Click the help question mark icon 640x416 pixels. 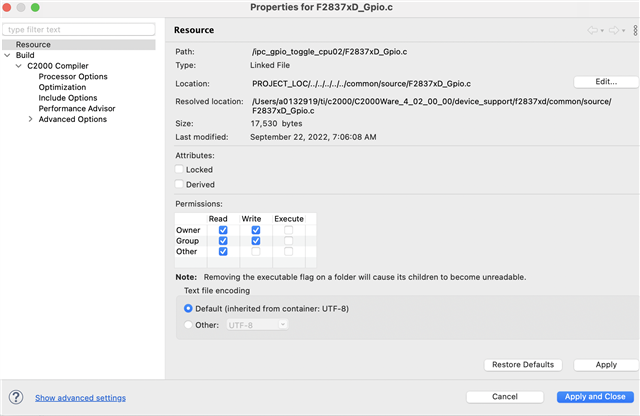pyautogui.click(x=16, y=397)
